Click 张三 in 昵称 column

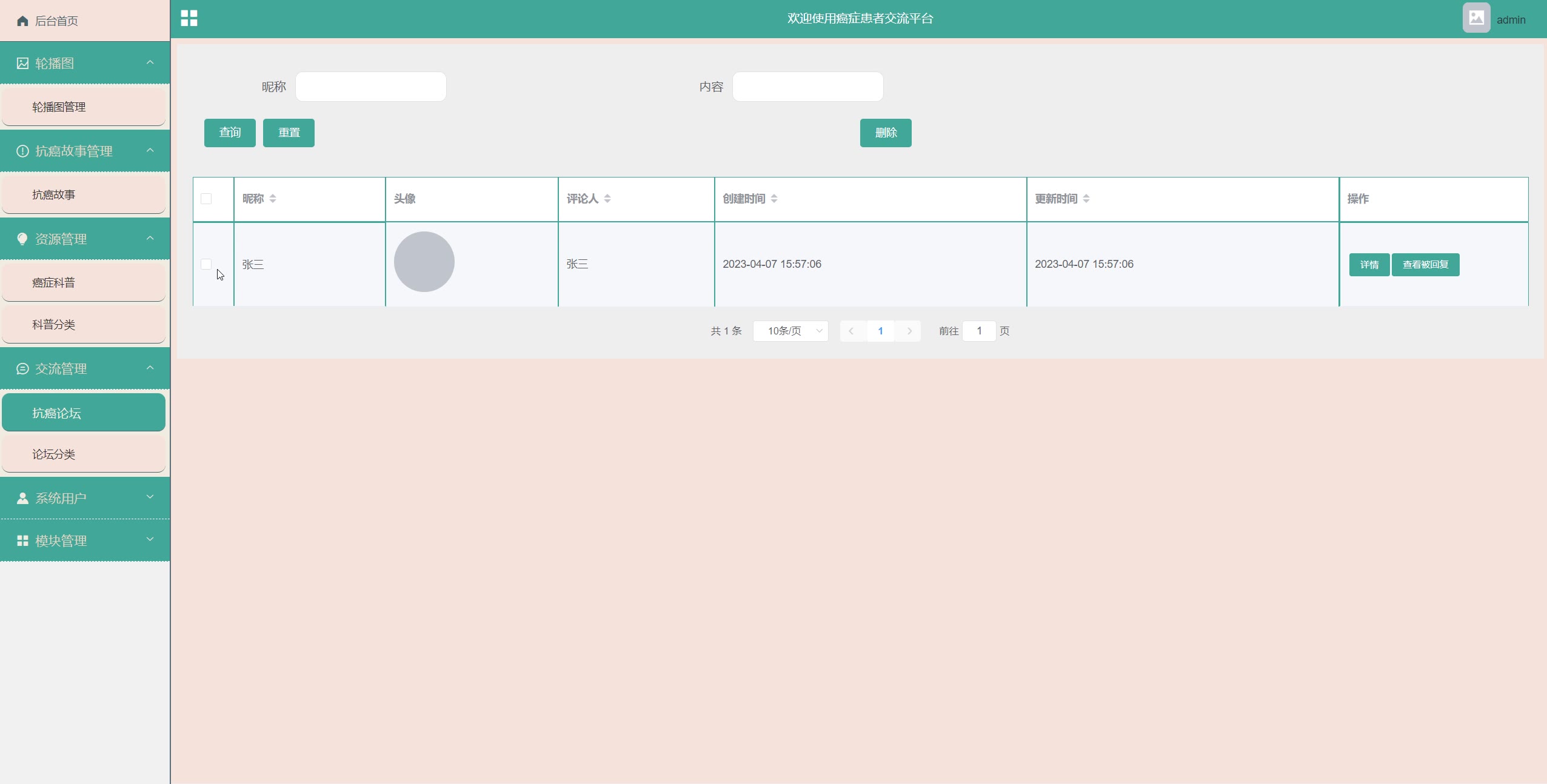coord(253,264)
